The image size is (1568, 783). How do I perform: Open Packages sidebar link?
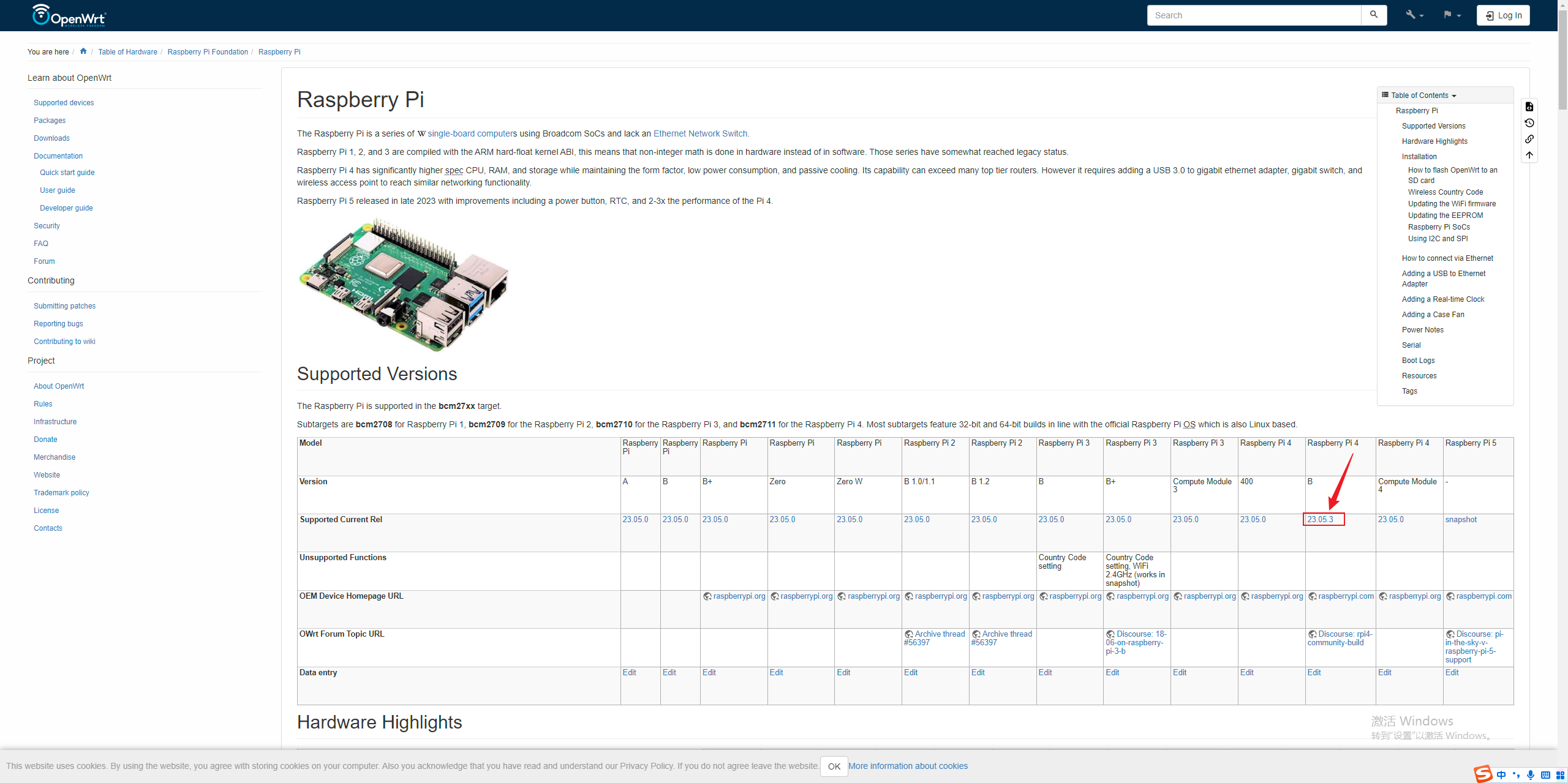50,121
